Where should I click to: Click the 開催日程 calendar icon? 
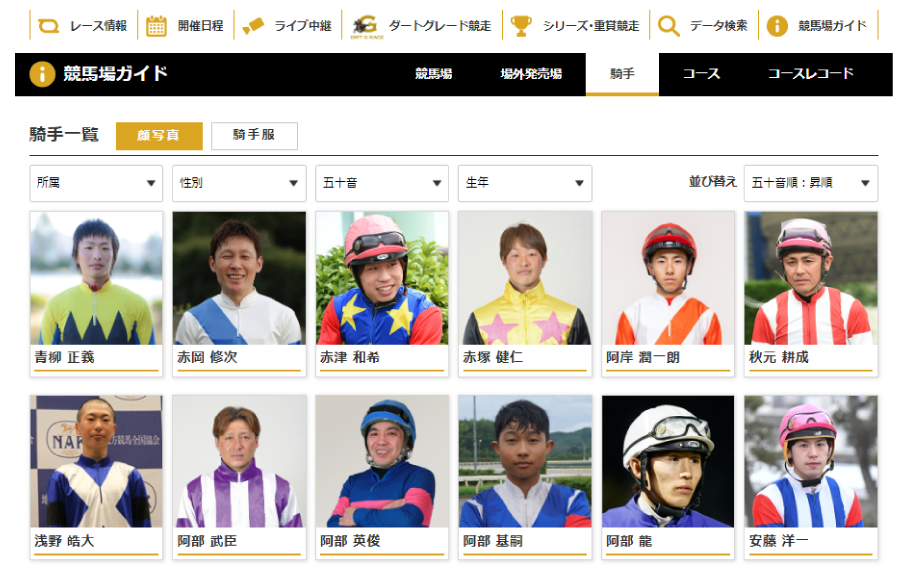tap(156, 25)
